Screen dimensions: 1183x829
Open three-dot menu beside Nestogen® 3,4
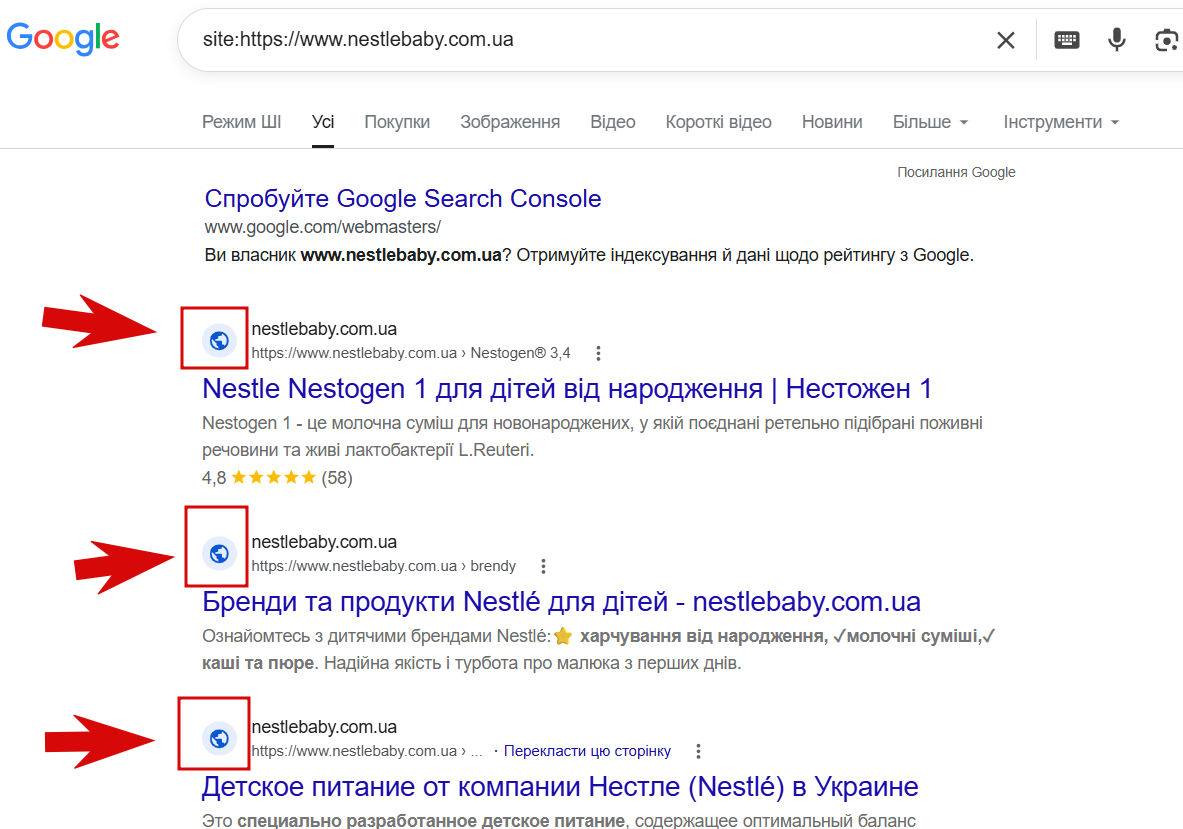(x=598, y=353)
